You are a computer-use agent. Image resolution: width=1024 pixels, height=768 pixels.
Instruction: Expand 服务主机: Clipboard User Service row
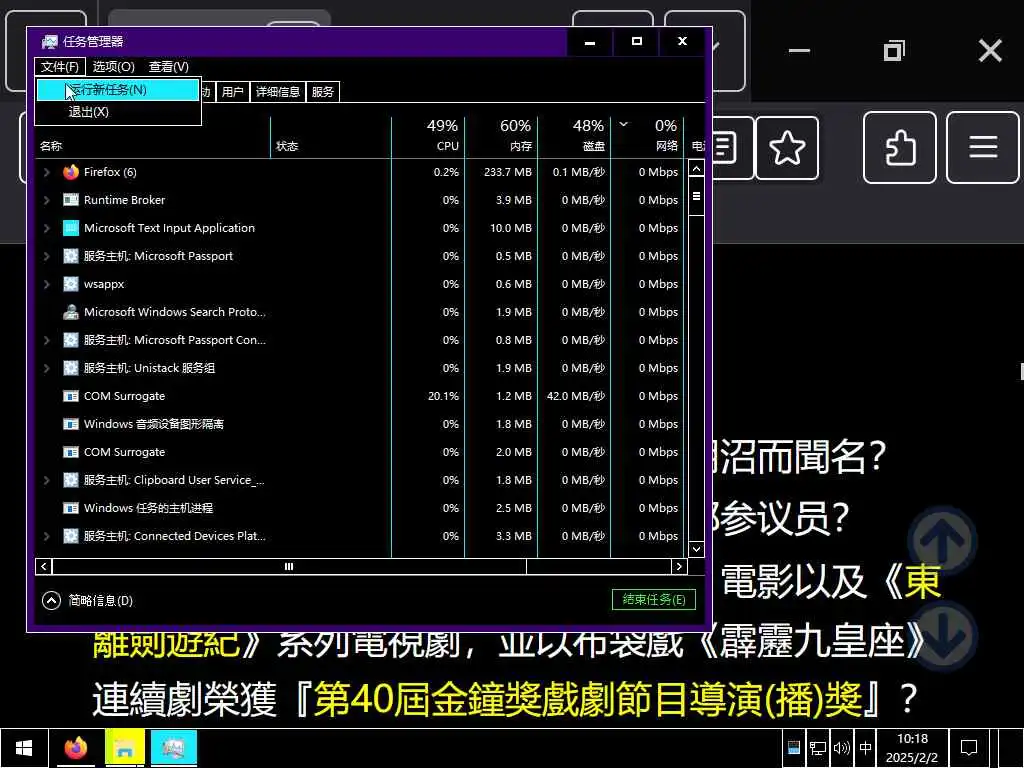tap(46, 481)
